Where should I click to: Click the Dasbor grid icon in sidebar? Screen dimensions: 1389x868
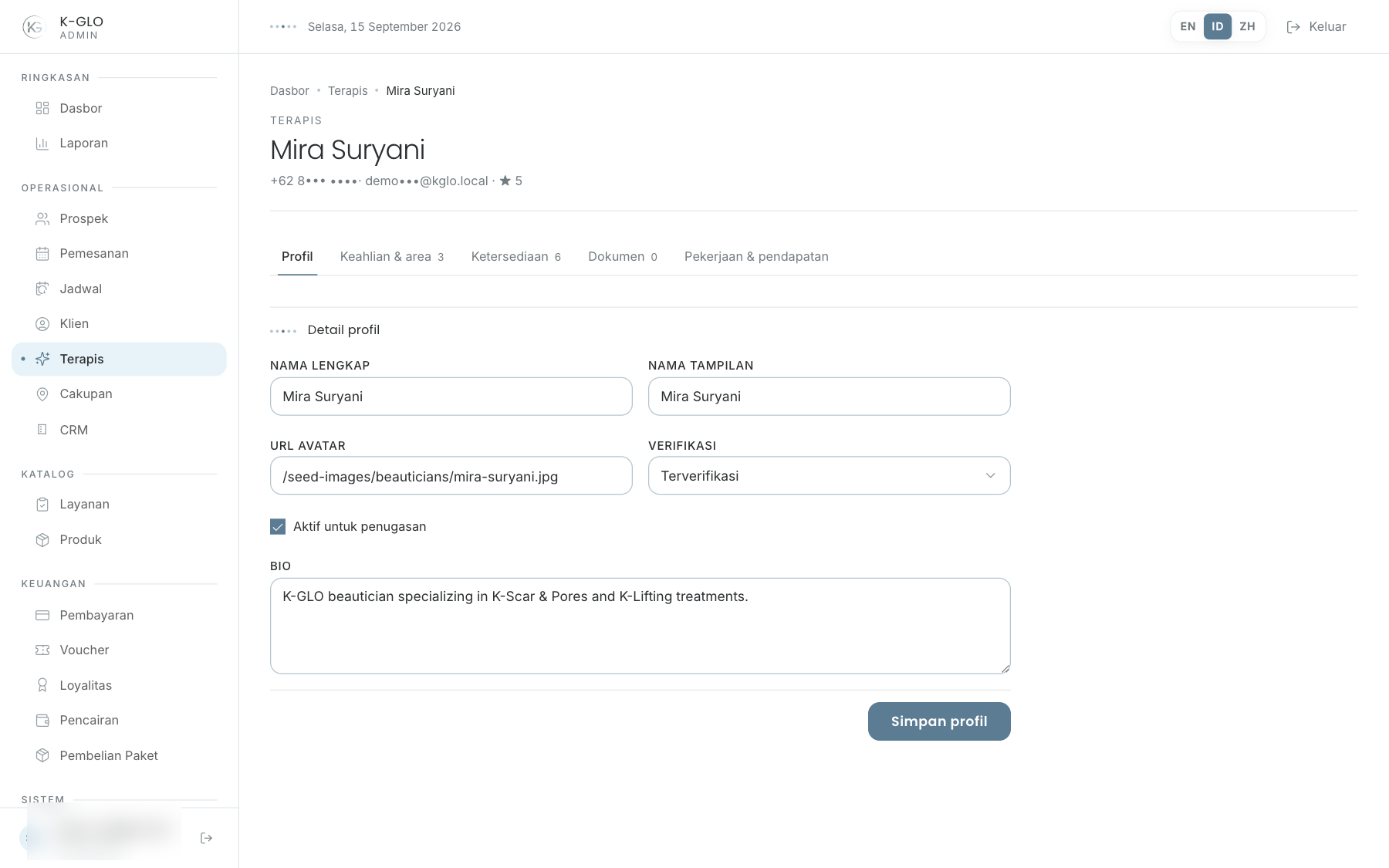tap(42, 108)
